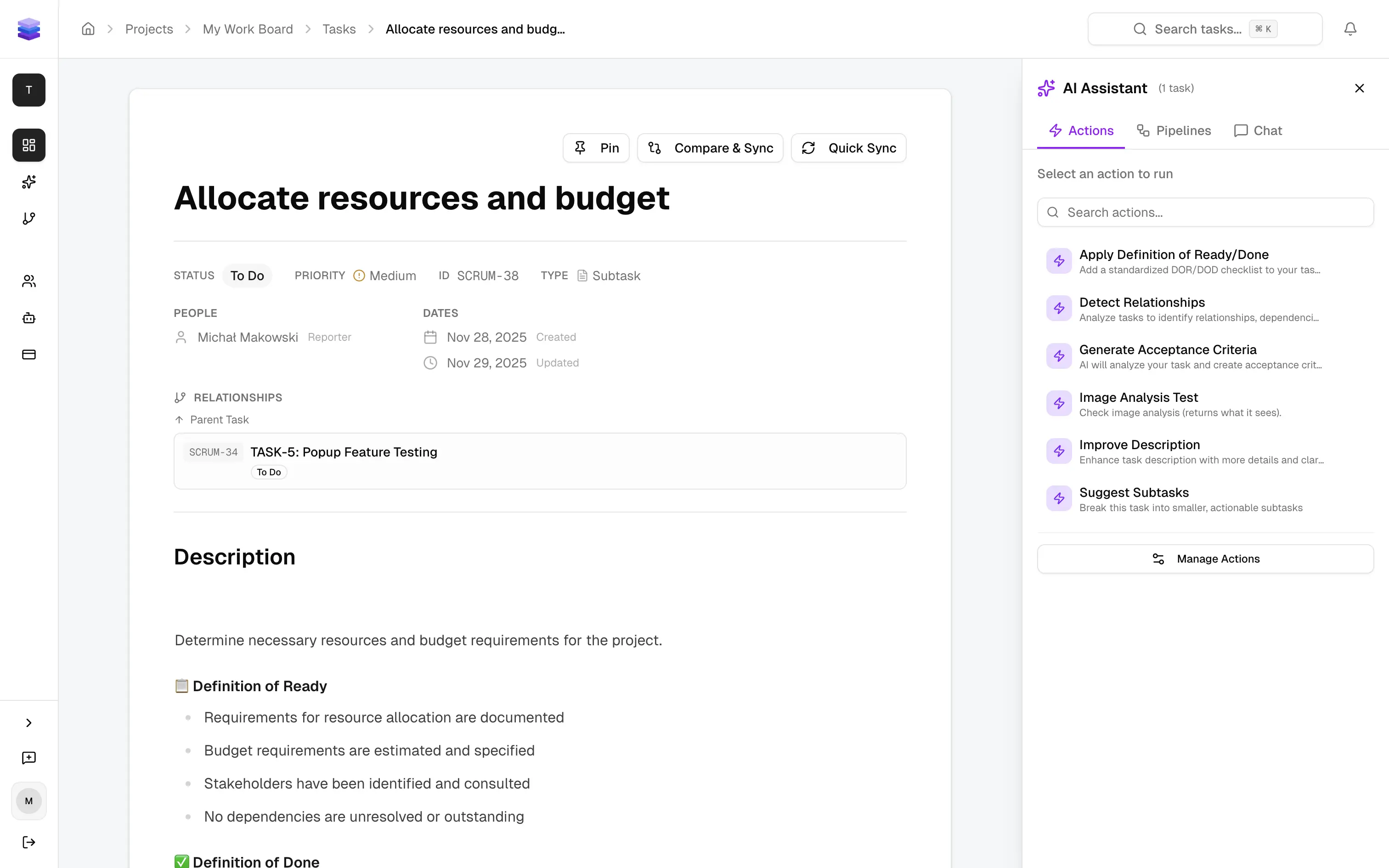Click the Manage Actions button
This screenshot has width=1389, height=868.
(x=1205, y=558)
